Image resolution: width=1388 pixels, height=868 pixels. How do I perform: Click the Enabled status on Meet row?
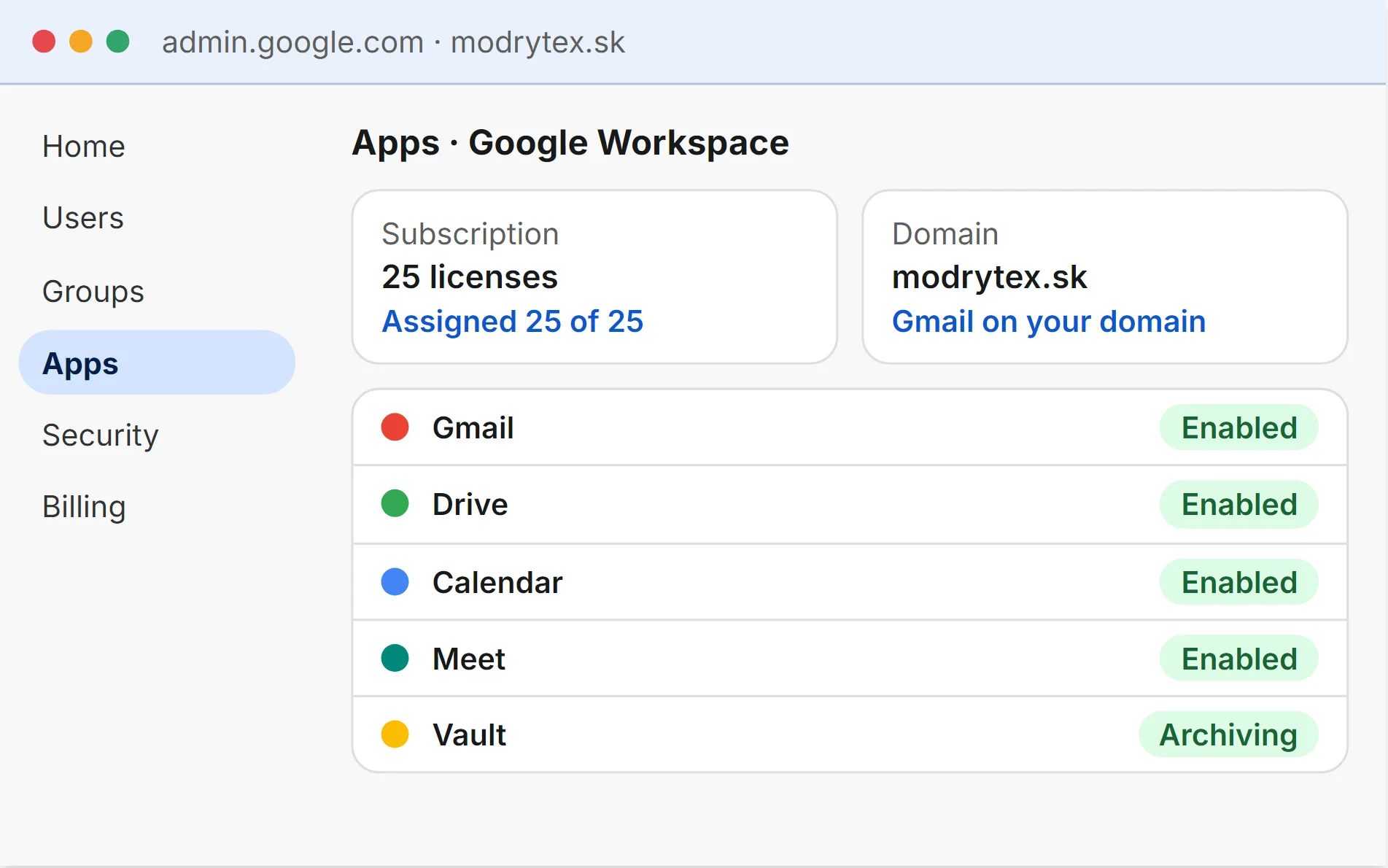click(1238, 659)
